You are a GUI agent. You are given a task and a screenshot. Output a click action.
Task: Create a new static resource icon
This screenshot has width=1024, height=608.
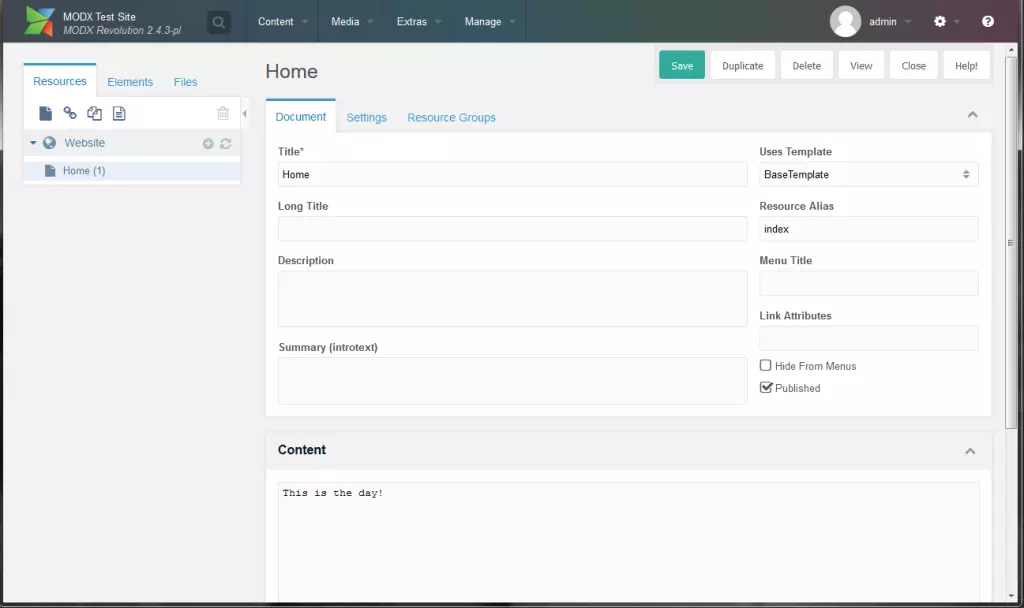119,114
